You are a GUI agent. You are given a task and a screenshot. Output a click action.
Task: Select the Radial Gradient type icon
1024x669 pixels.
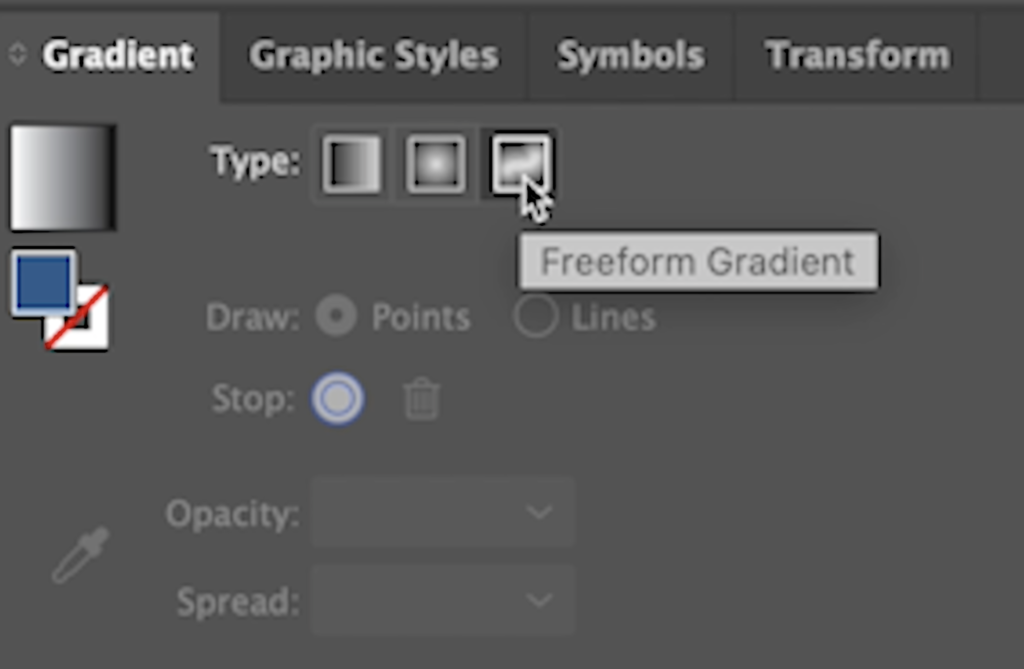436,164
